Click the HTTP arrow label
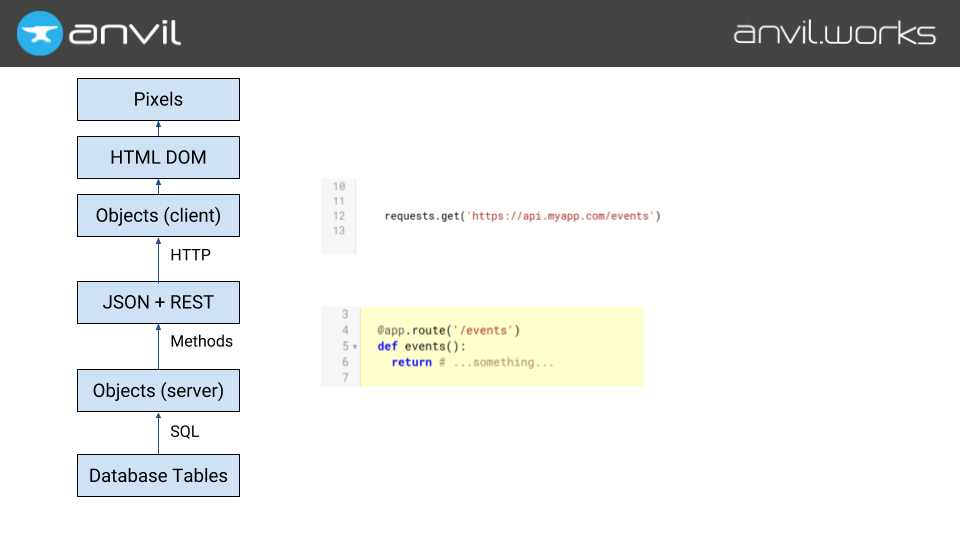 [x=190, y=255]
